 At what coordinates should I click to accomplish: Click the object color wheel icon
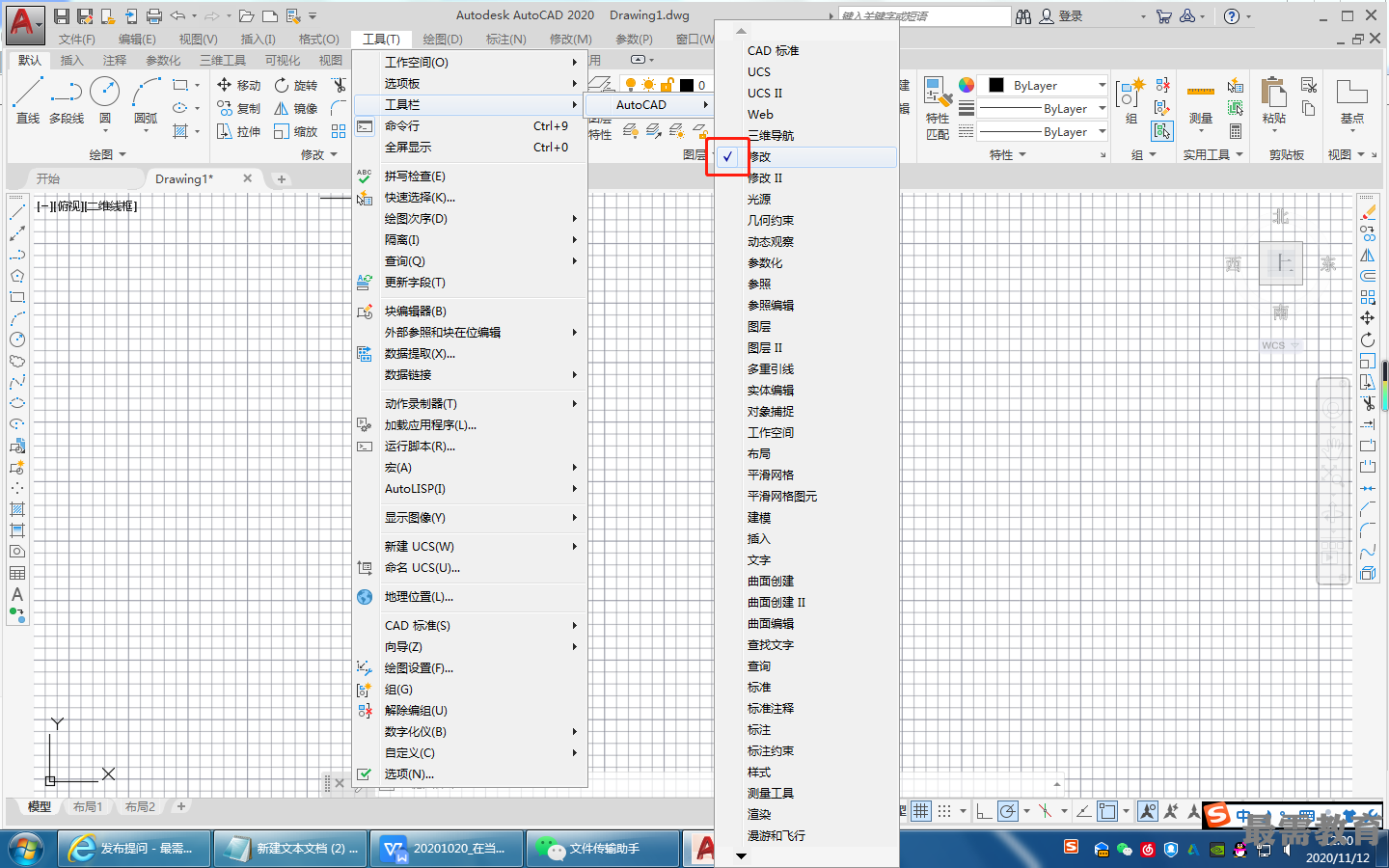point(966,85)
